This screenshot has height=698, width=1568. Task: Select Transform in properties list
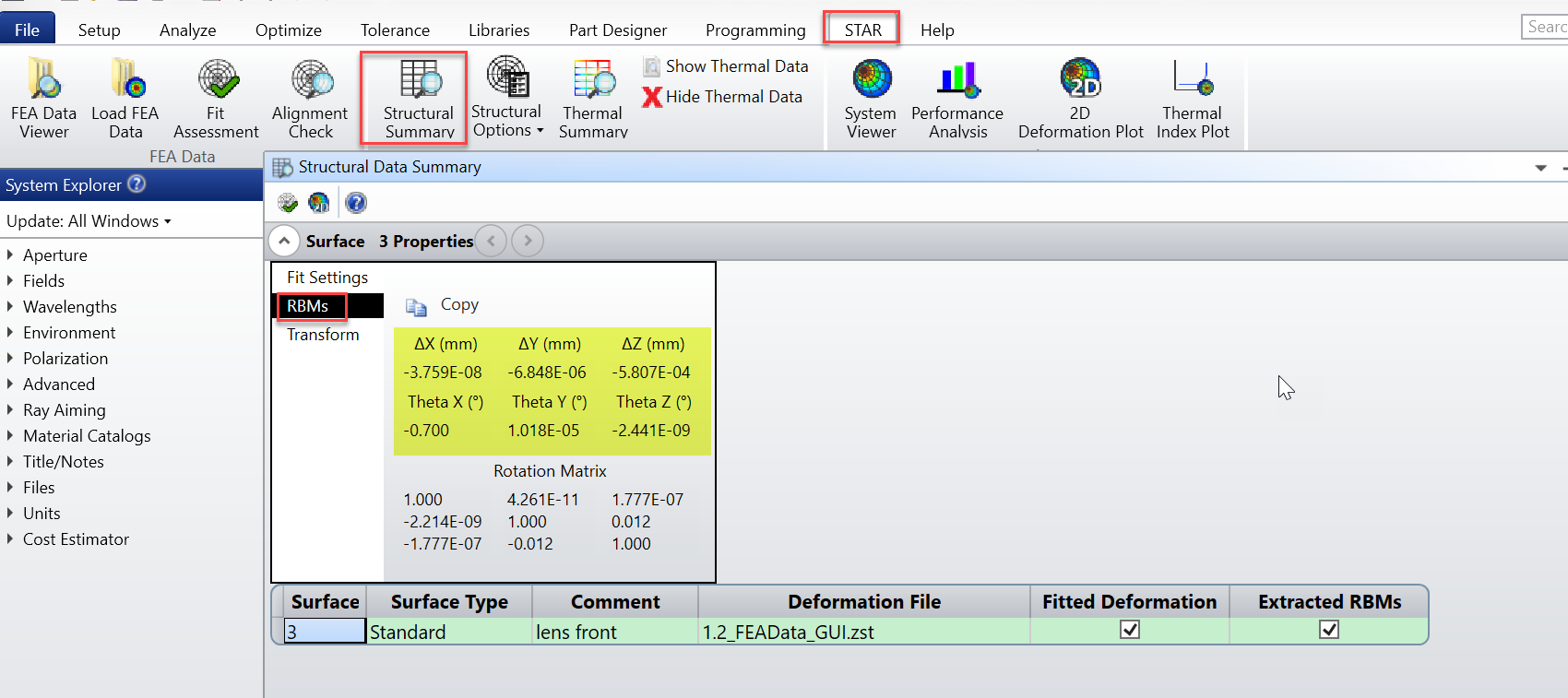pos(327,335)
